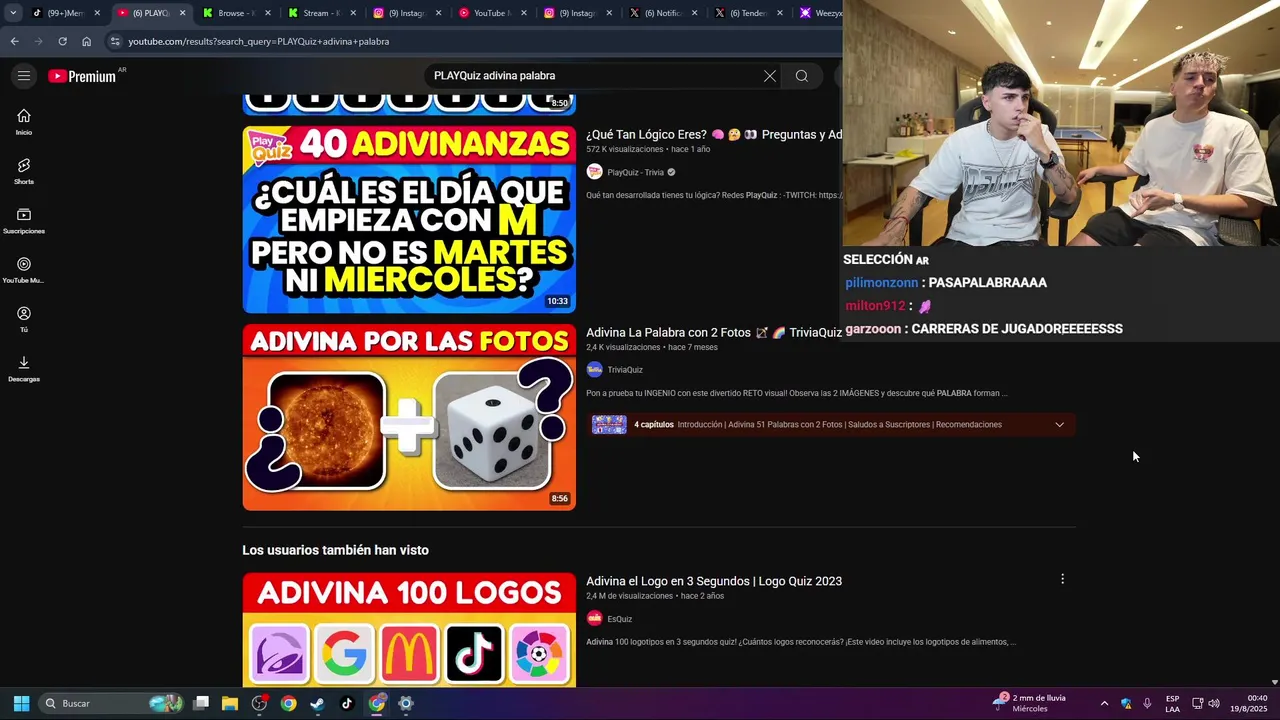Viewport: 1280px width, 720px height.
Task: Open the settings gear app on taskbar
Action: pyautogui.click(x=405, y=703)
